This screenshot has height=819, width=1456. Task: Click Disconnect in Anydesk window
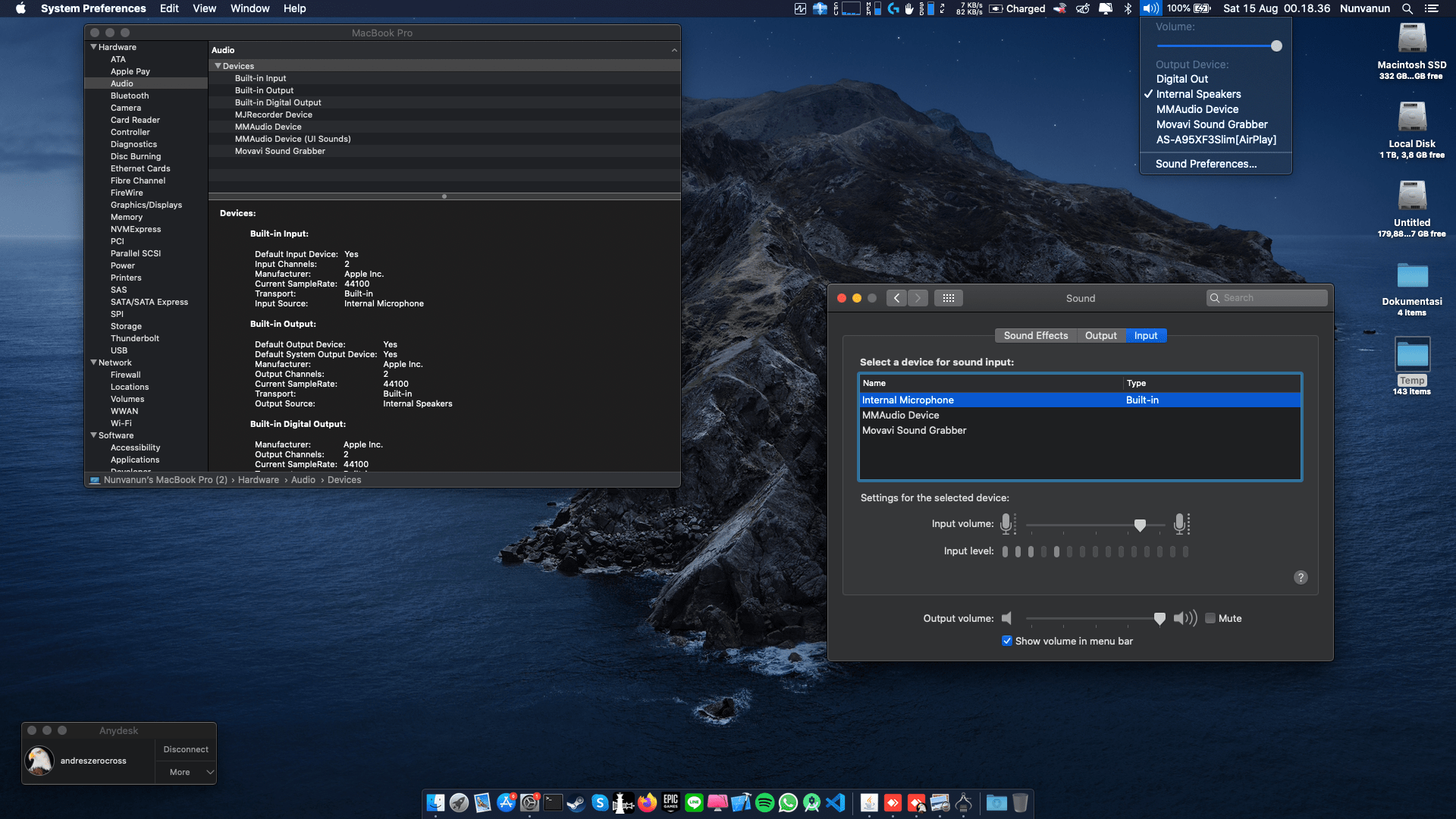point(186,749)
